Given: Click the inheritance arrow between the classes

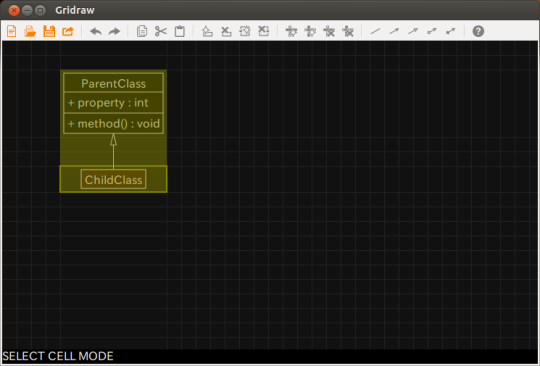Looking at the screenshot, I should pos(113,151).
